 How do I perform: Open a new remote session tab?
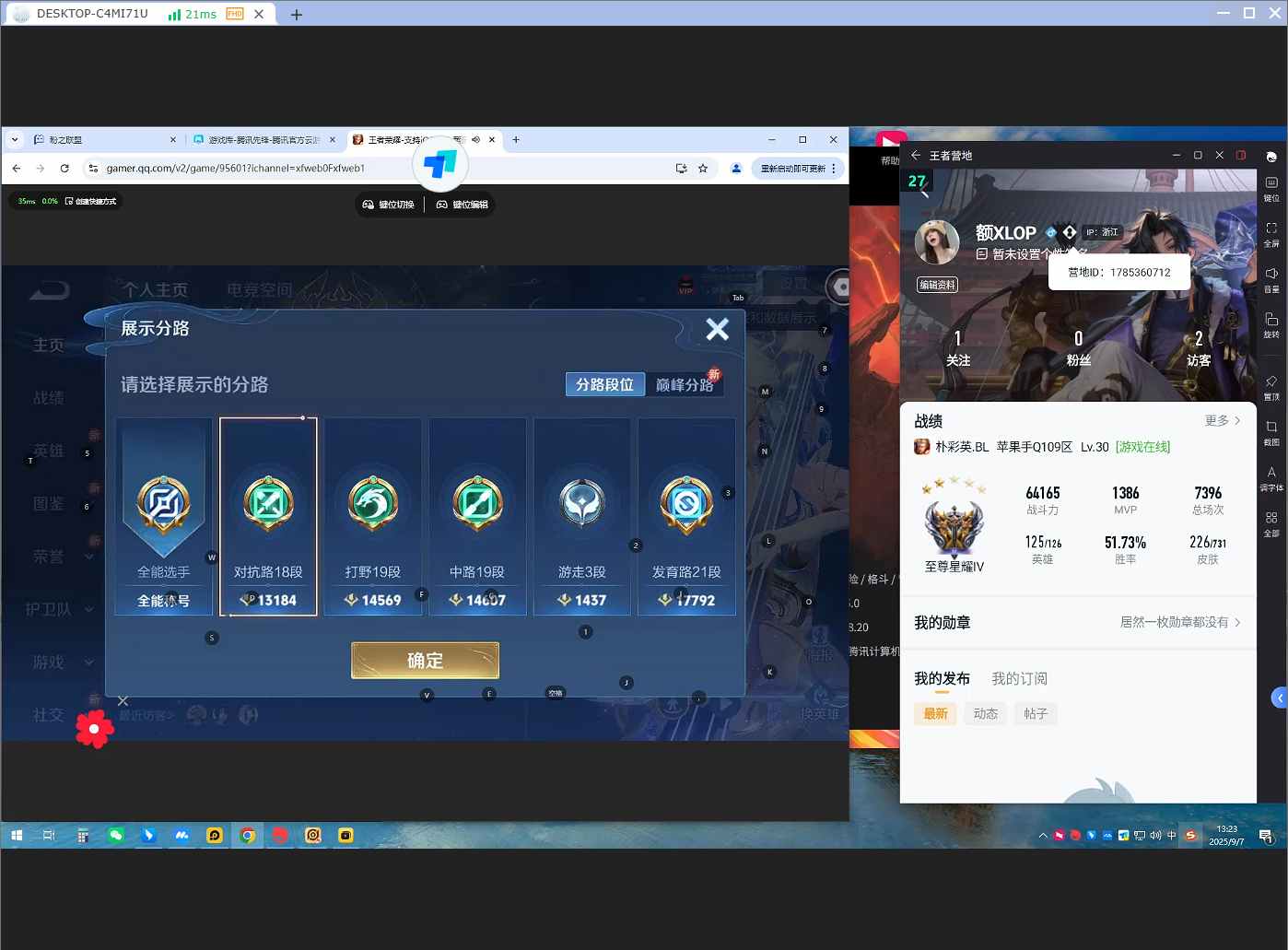point(297,15)
